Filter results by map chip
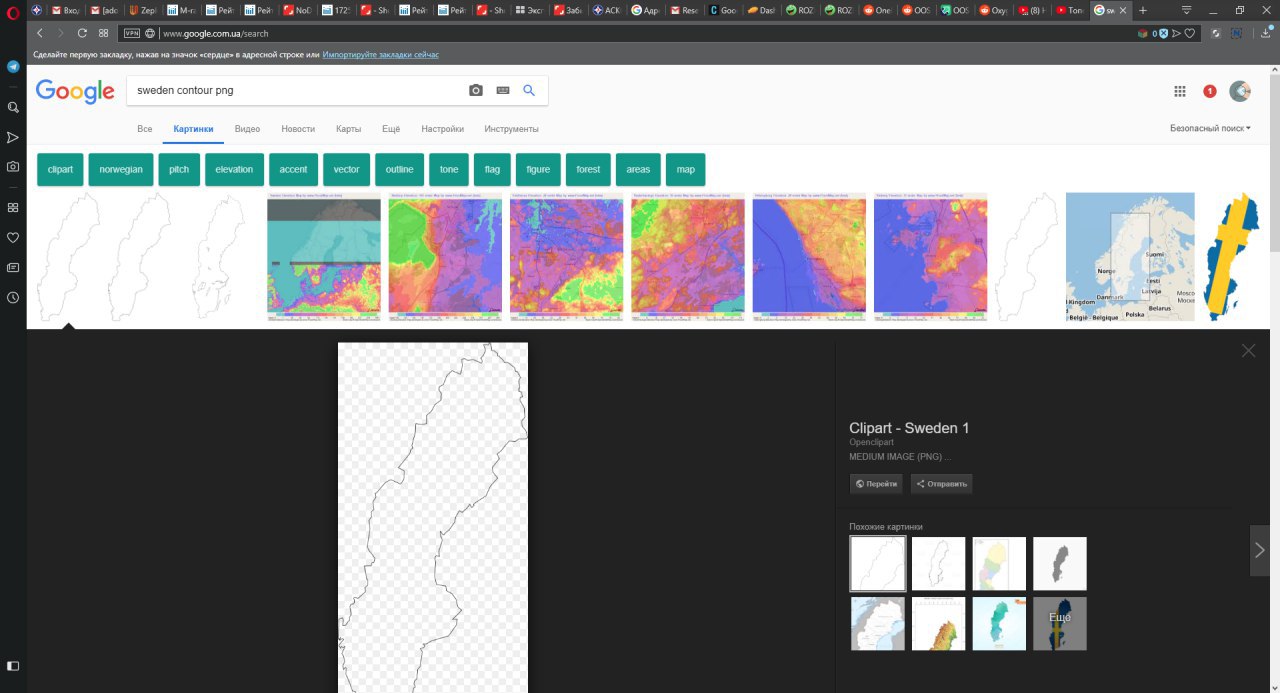The image size is (1280, 693). point(685,169)
